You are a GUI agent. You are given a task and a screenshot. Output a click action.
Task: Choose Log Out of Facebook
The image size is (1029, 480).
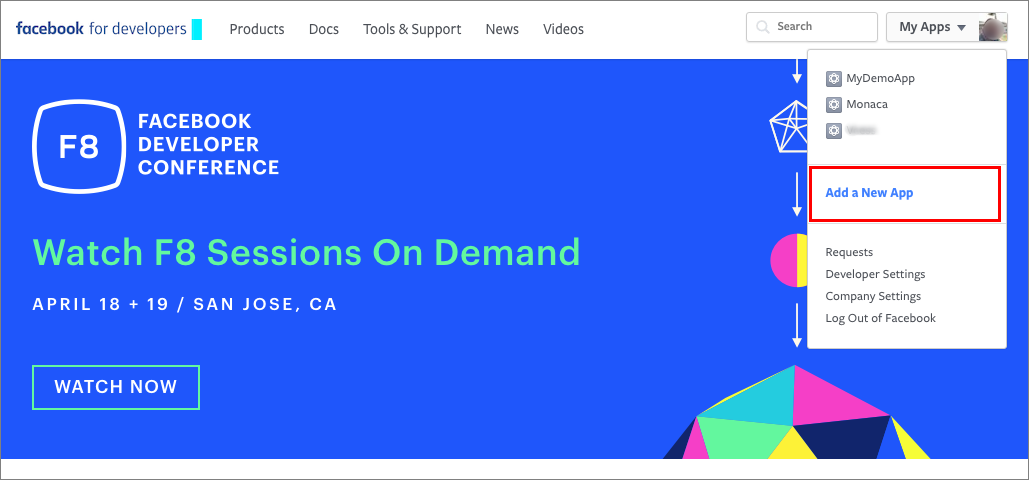point(880,318)
